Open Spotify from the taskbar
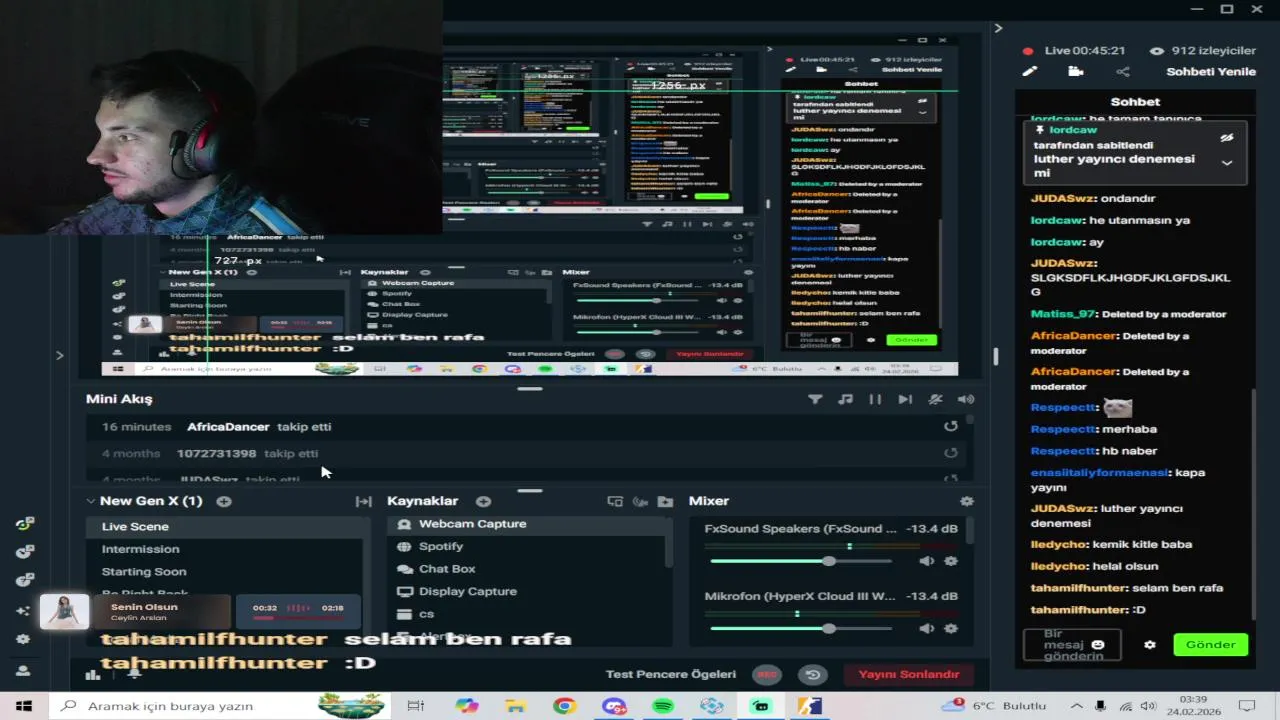The width and height of the screenshot is (1280, 720). (663, 706)
